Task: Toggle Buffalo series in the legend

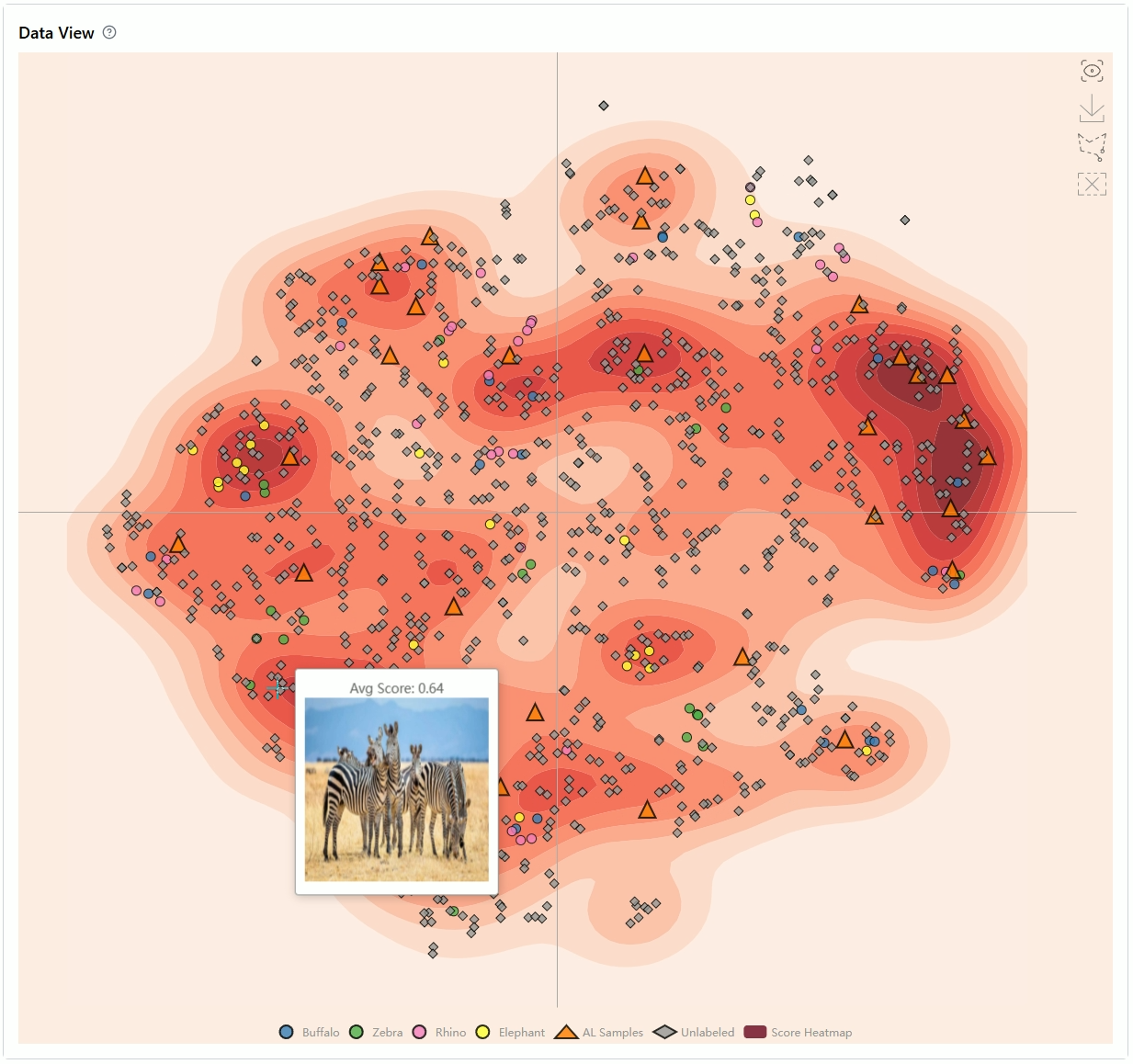Action: [310, 1032]
